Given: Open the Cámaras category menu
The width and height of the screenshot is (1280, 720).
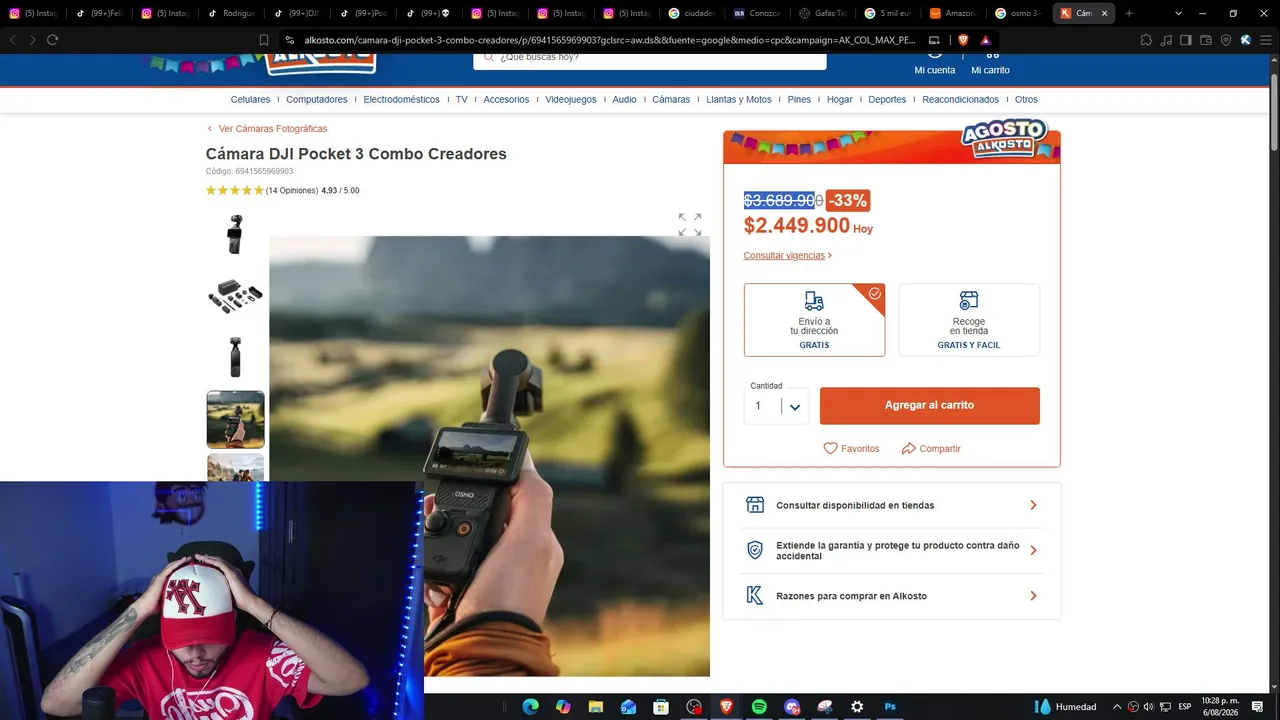Looking at the screenshot, I should pos(671,100).
